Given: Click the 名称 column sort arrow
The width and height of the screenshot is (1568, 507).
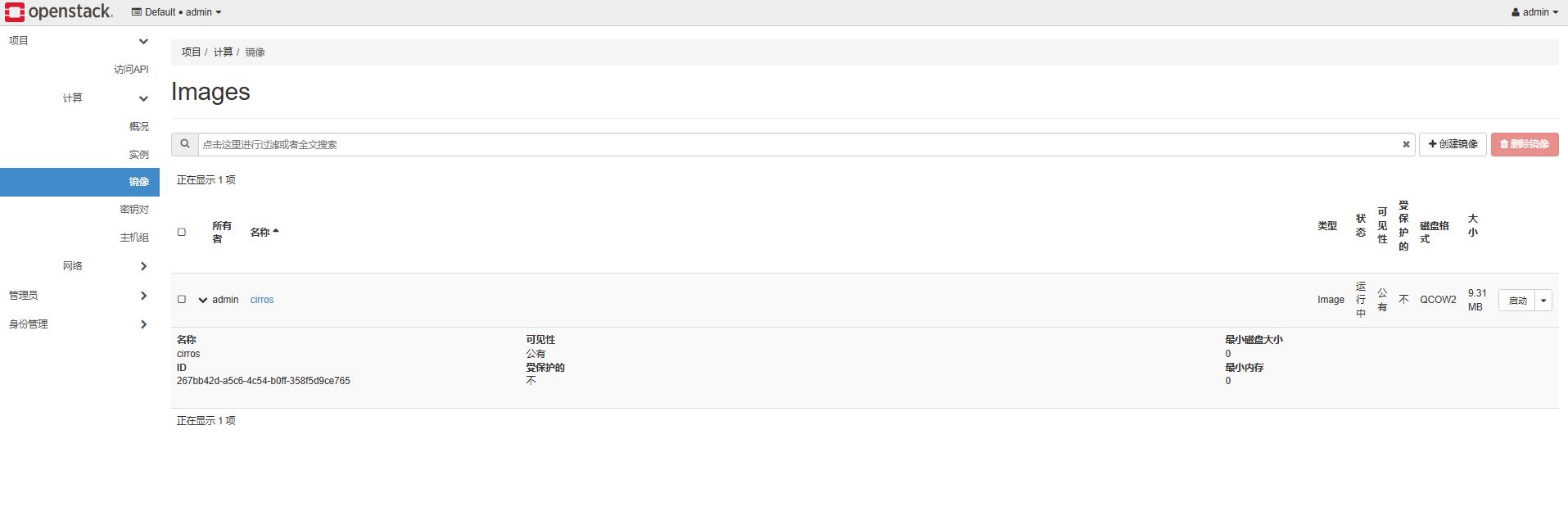Looking at the screenshot, I should [275, 232].
